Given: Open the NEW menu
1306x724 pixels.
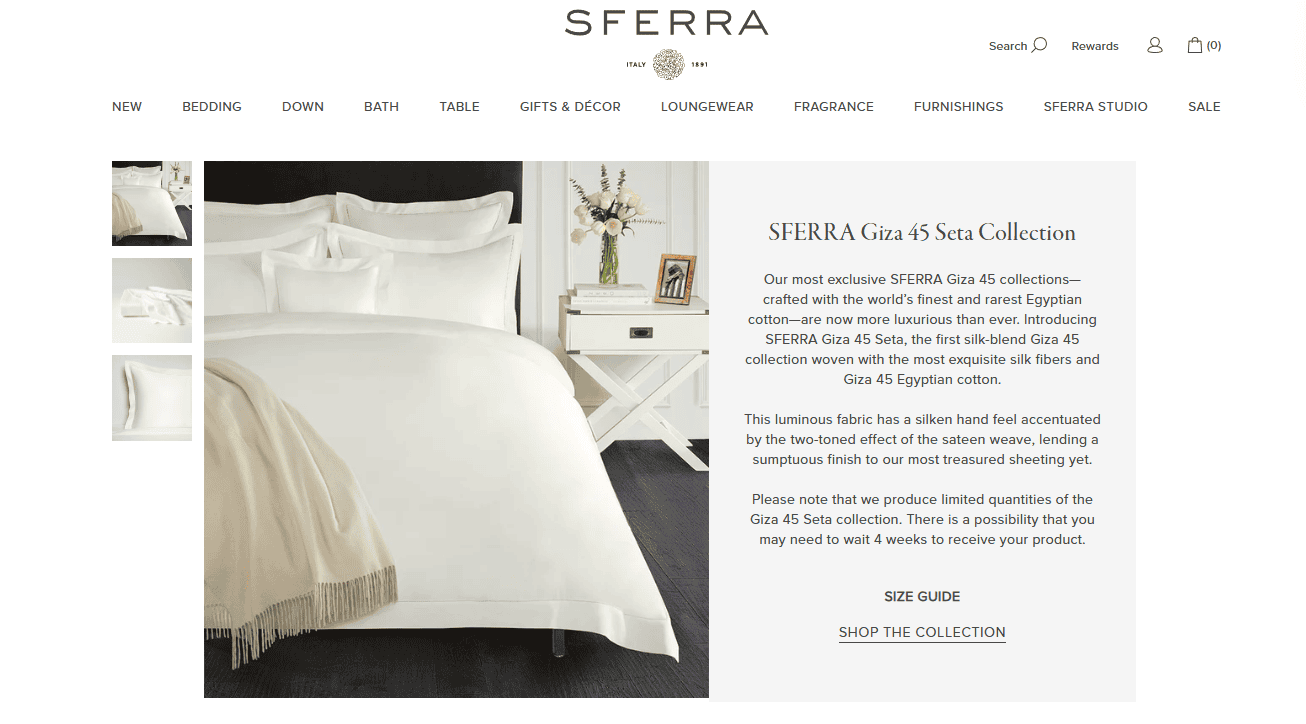Looking at the screenshot, I should click(x=127, y=107).
